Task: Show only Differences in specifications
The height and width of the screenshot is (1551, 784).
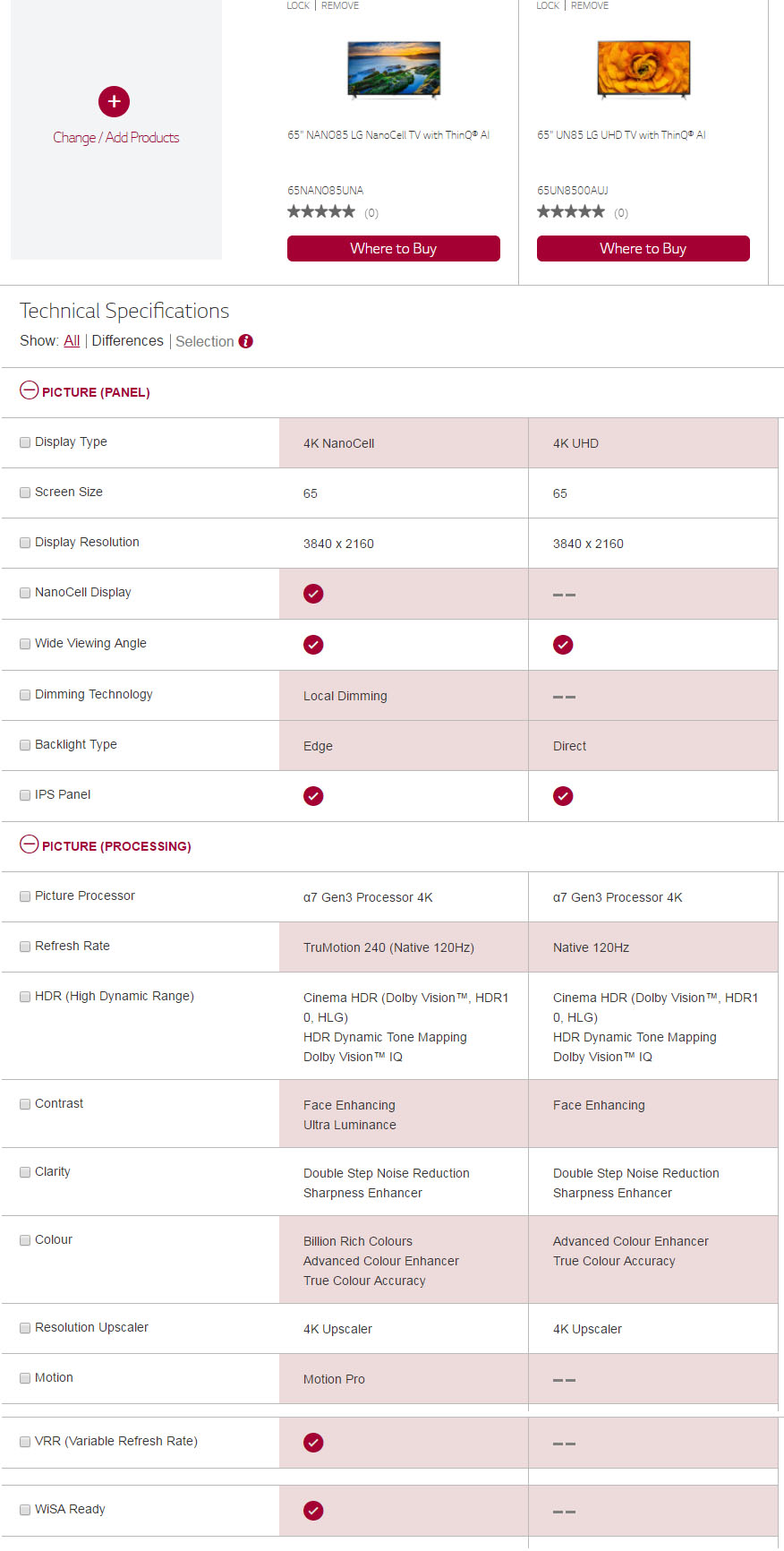Action: [127, 341]
